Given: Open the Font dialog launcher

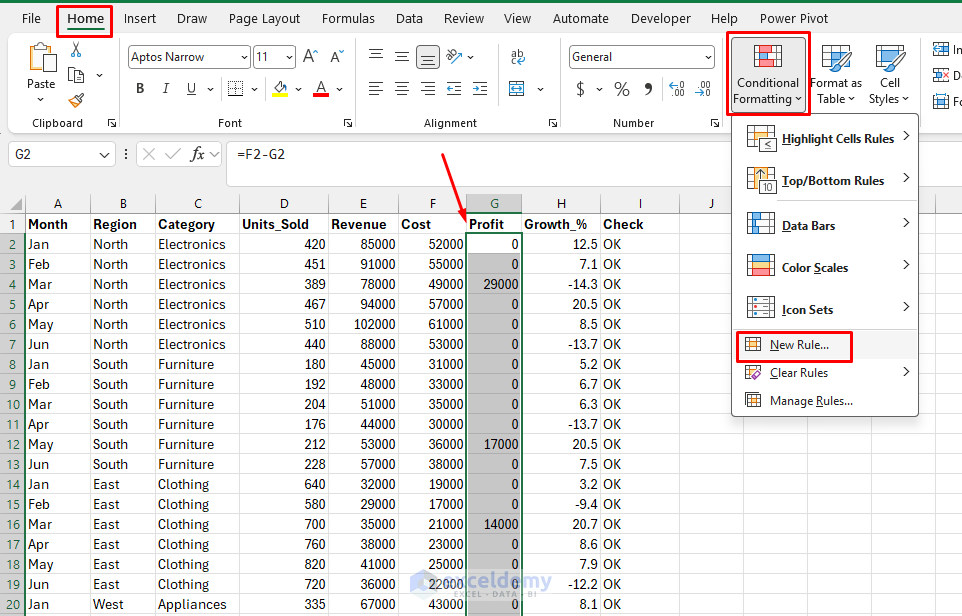Looking at the screenshot, I should [348, 123].
